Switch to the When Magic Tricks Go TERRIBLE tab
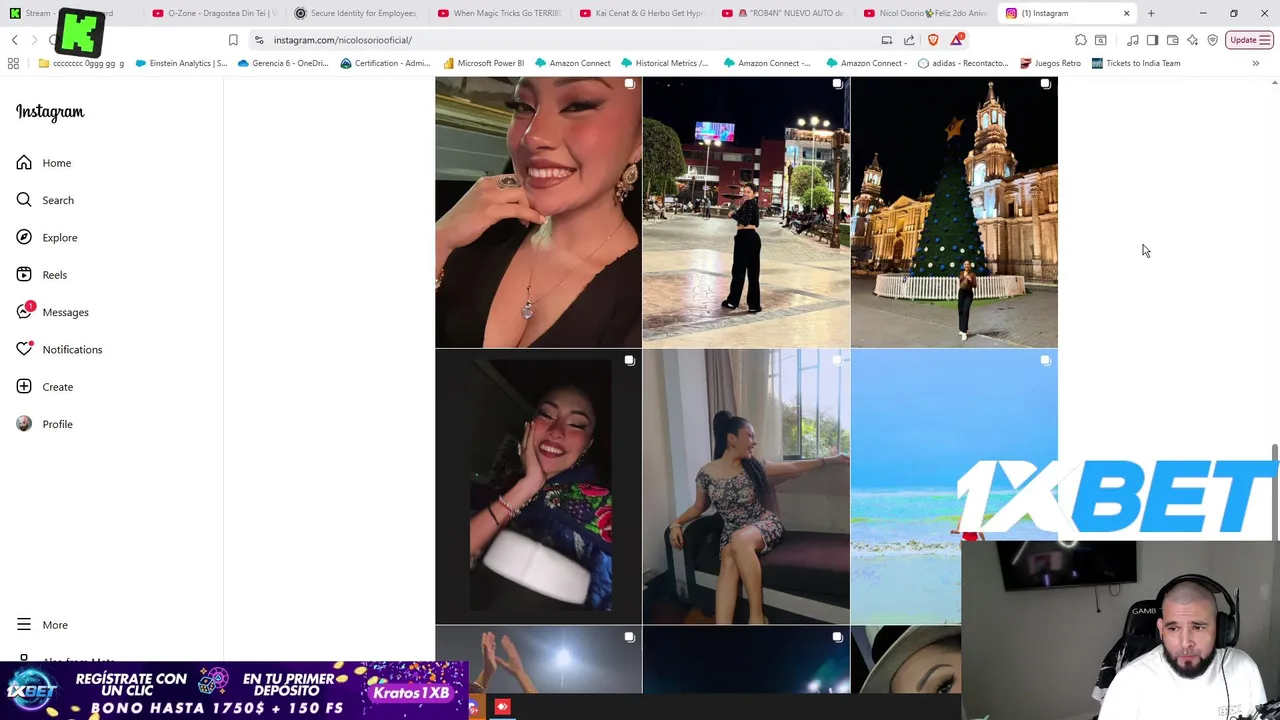1280x720 pixels. coord(500,13)
